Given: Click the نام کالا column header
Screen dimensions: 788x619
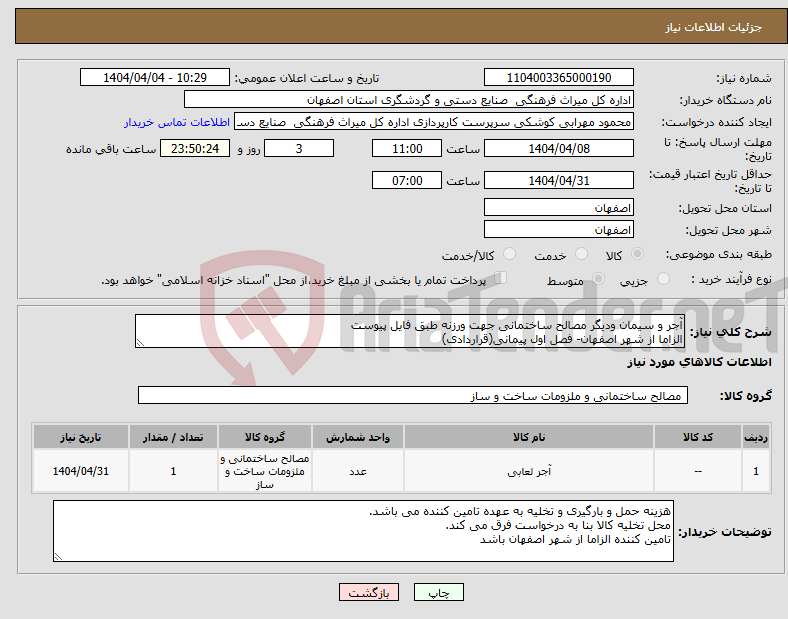Looking at the screenshot, I should [529, 437].
